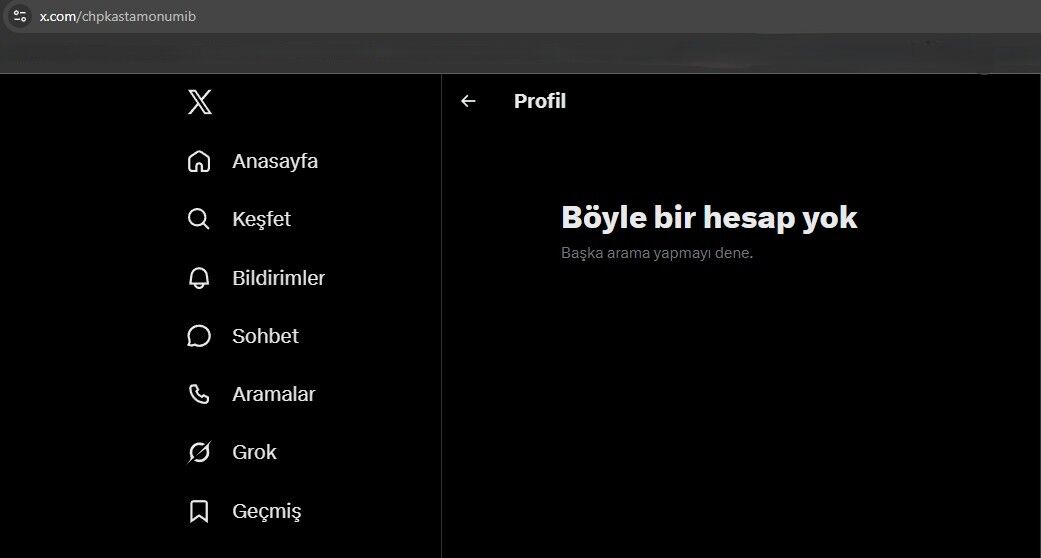The width and height of the screenshot is (1041, 558).
Task: Click the Geçmiş bookmark icon
Action: 199,512
